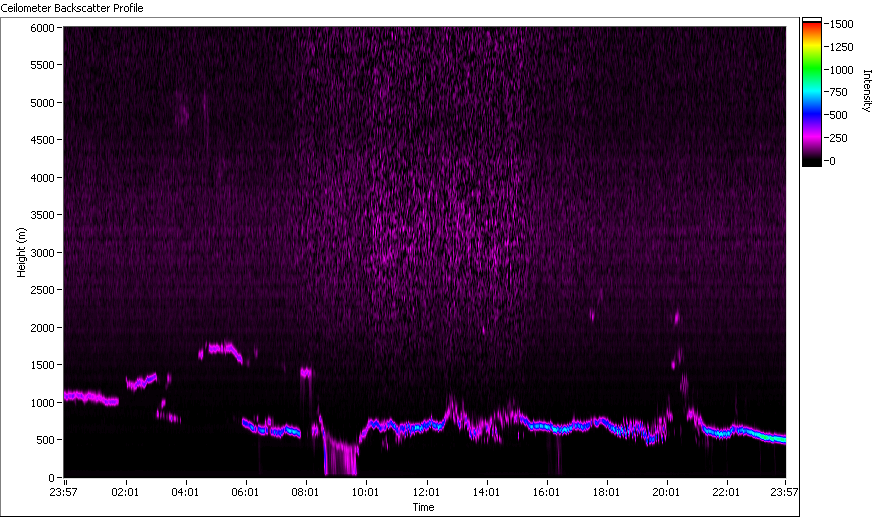Click the 1250 colorbar tick value
The width and height of the screenshot is (876, 517).
point(841,47)
